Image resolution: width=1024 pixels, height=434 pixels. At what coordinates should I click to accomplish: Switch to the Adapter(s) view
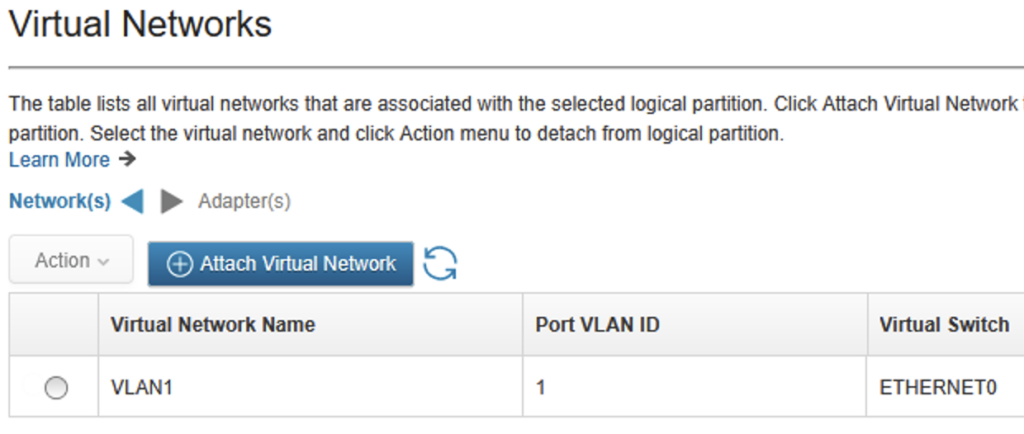coord(244,202)
